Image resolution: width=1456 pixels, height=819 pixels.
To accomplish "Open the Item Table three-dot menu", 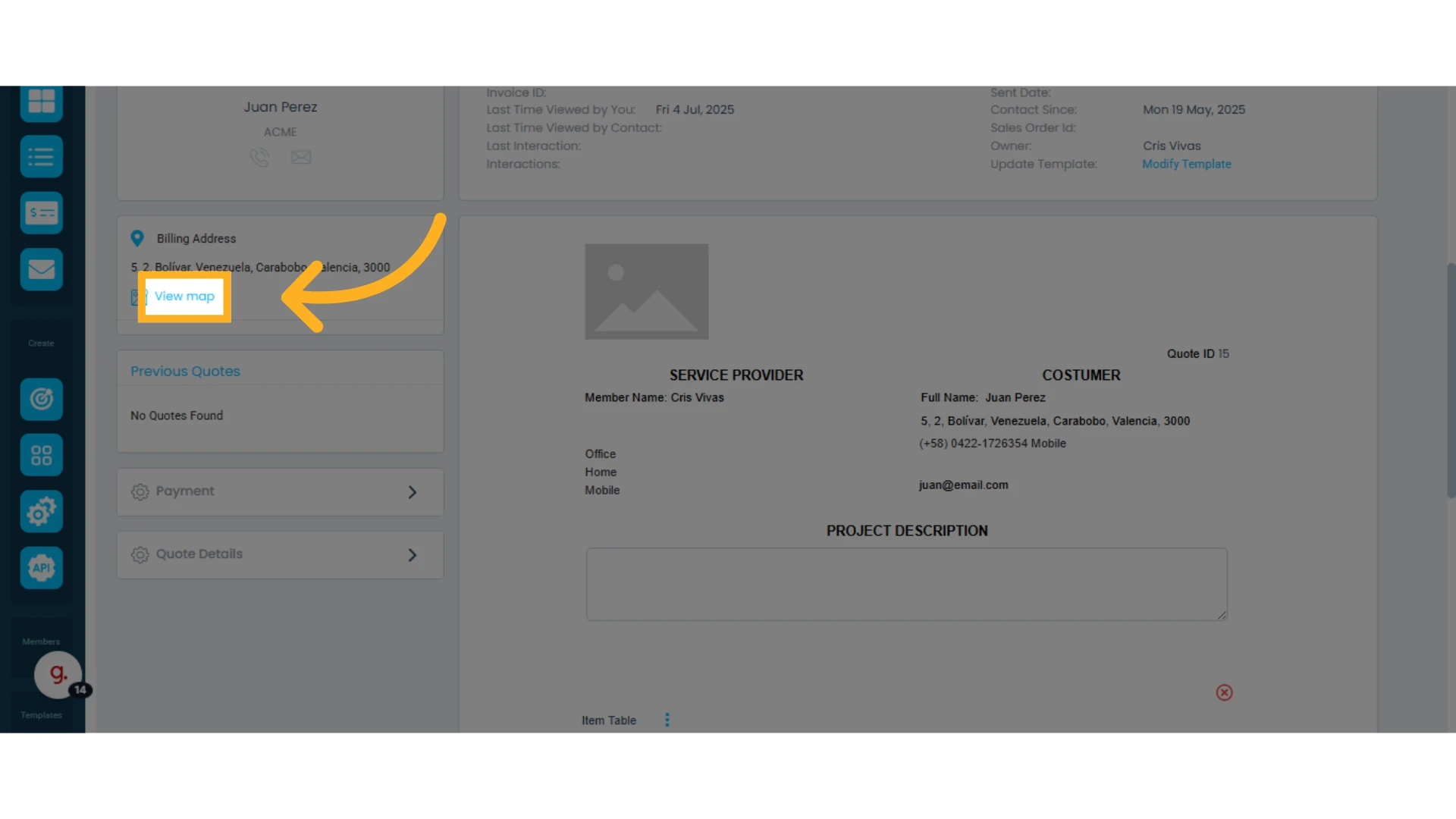I will click(667, 720).
